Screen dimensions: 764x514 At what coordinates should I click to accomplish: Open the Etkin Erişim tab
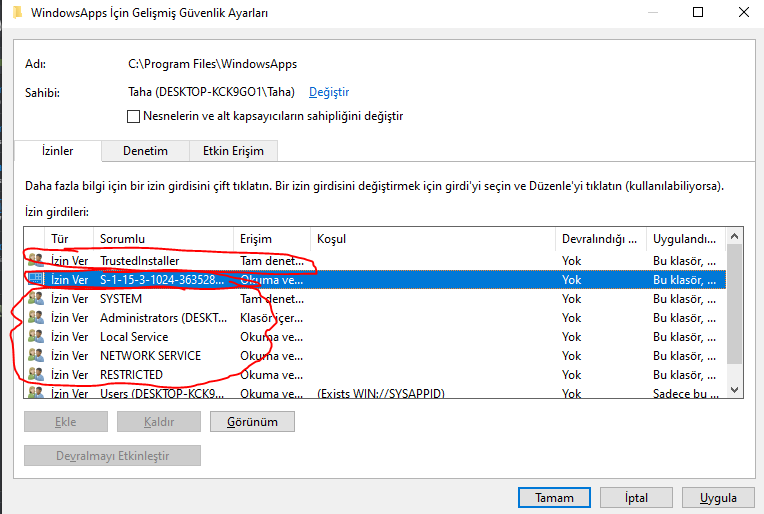[233, 151]
